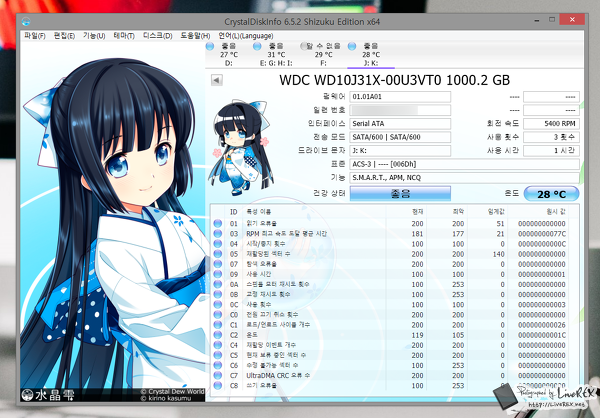Image resolution: width=600 pixels, height=418 pixels.
Task: Select the 재할당된 섹터 수 attribute name
Action: (x=268, y=254)
